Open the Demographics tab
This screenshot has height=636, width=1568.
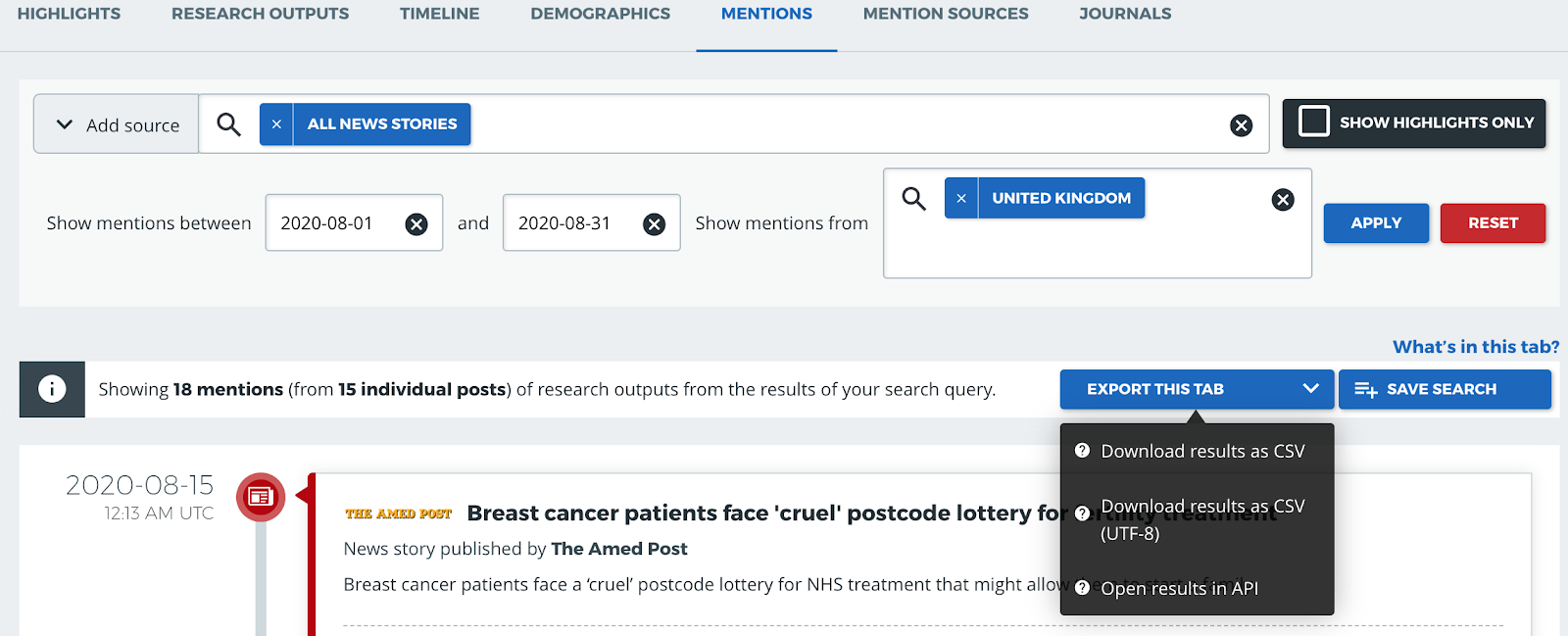coord(600,14)
